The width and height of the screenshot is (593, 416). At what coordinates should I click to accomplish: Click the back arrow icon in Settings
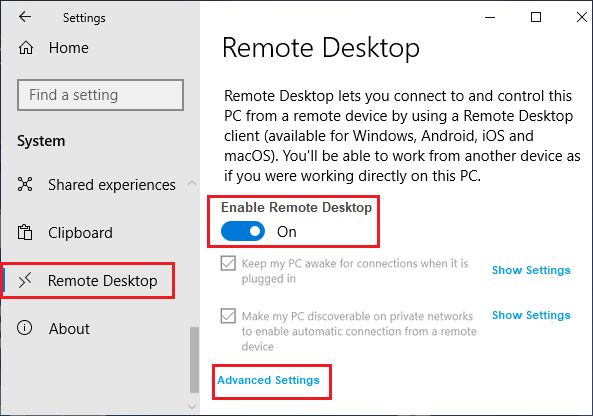[25, 17]
